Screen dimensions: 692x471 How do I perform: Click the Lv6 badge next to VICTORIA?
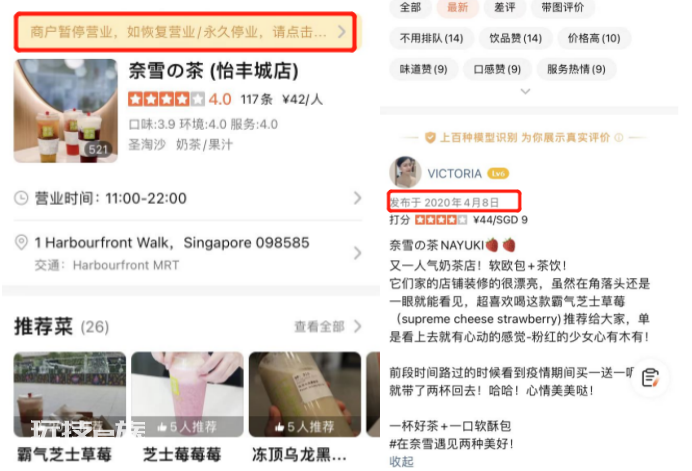pos(498,173)
